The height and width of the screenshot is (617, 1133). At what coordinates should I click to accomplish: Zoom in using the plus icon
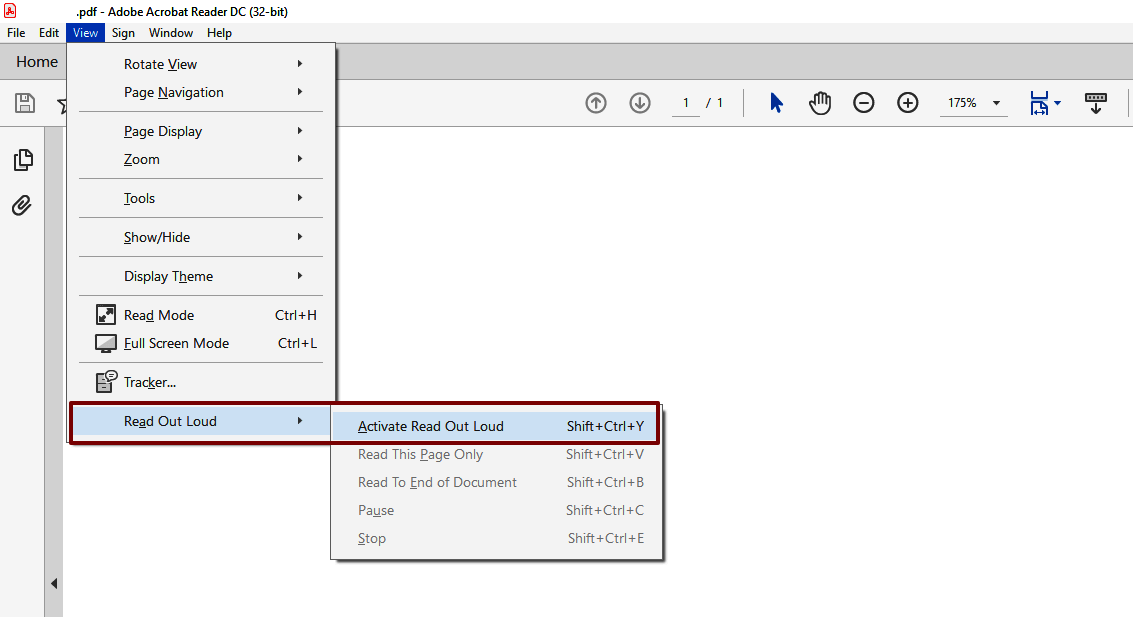coord(908,102)
